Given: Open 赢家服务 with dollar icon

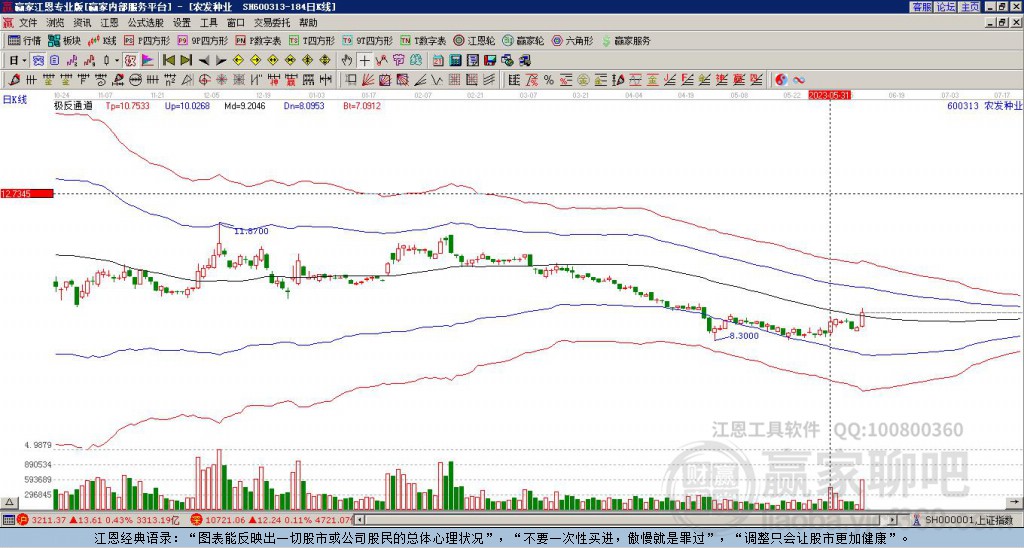Looking at the screenshot, I should [626, 40].
